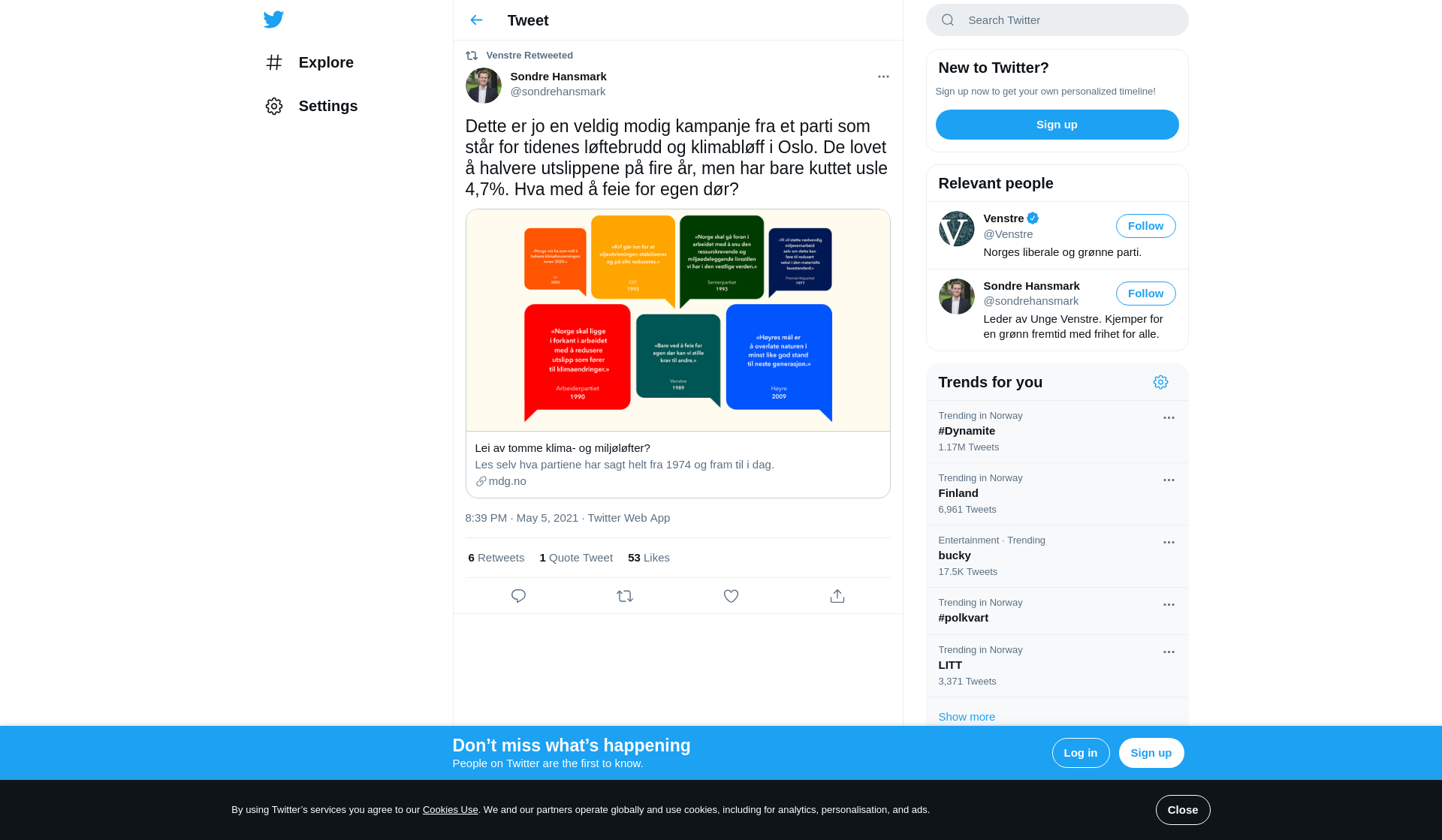Viewport: 1442px width, 840px height.
Task: Click the @sondrehansmark handle in Relevant people
Action: click(1030, 301)
